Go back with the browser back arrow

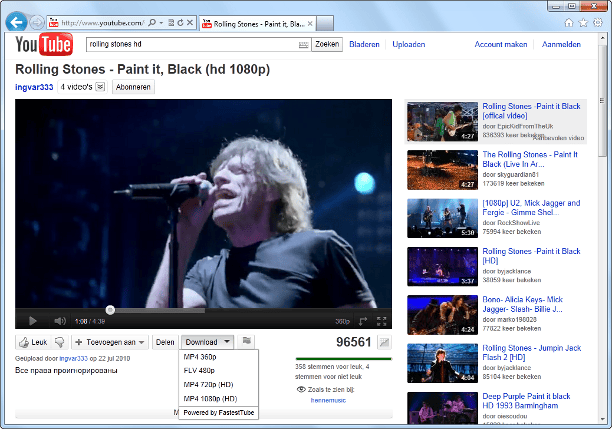pos(16,22)
